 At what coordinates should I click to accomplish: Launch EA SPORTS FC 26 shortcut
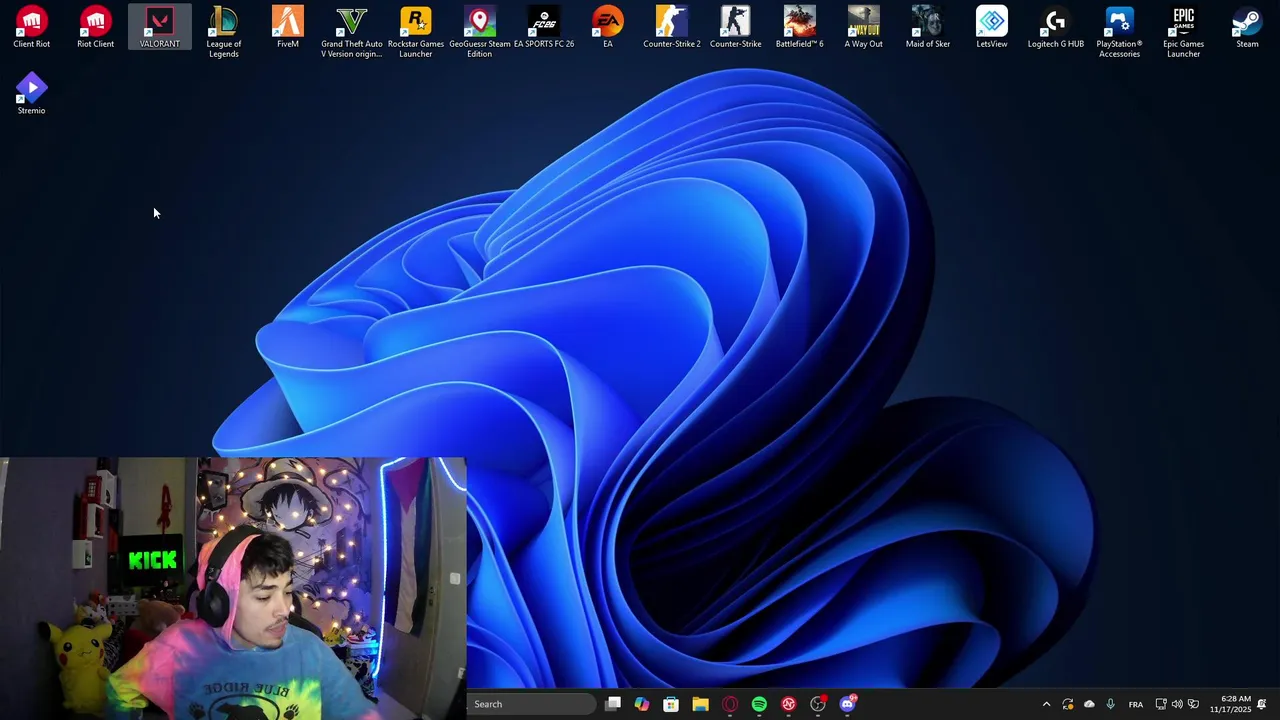[544, 28]
